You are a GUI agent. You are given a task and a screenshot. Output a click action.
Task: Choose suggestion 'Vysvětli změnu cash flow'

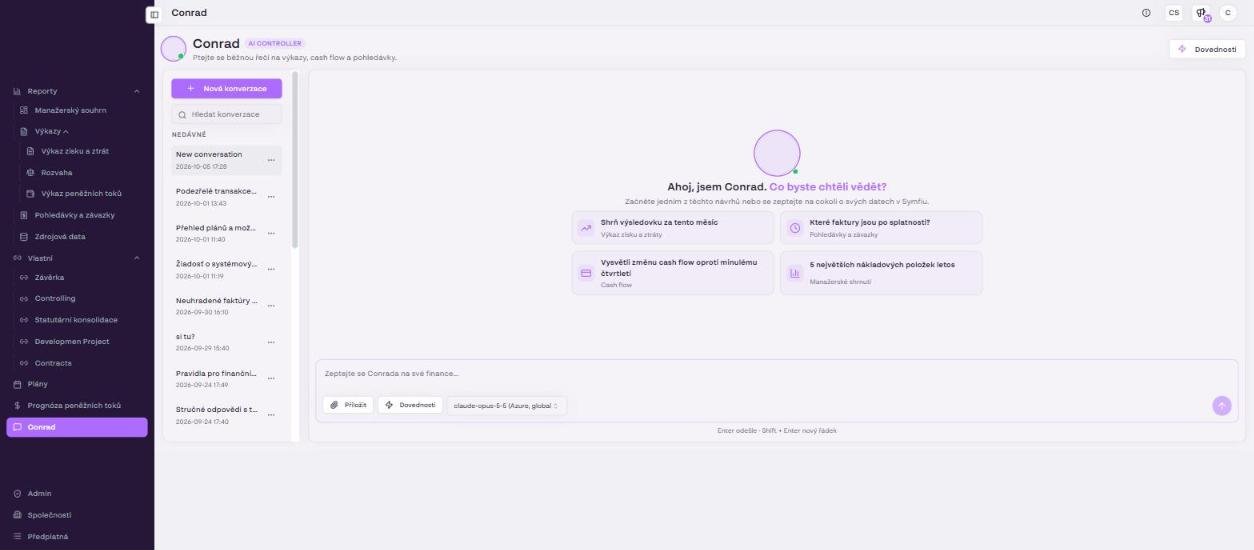tap(673, 273)
